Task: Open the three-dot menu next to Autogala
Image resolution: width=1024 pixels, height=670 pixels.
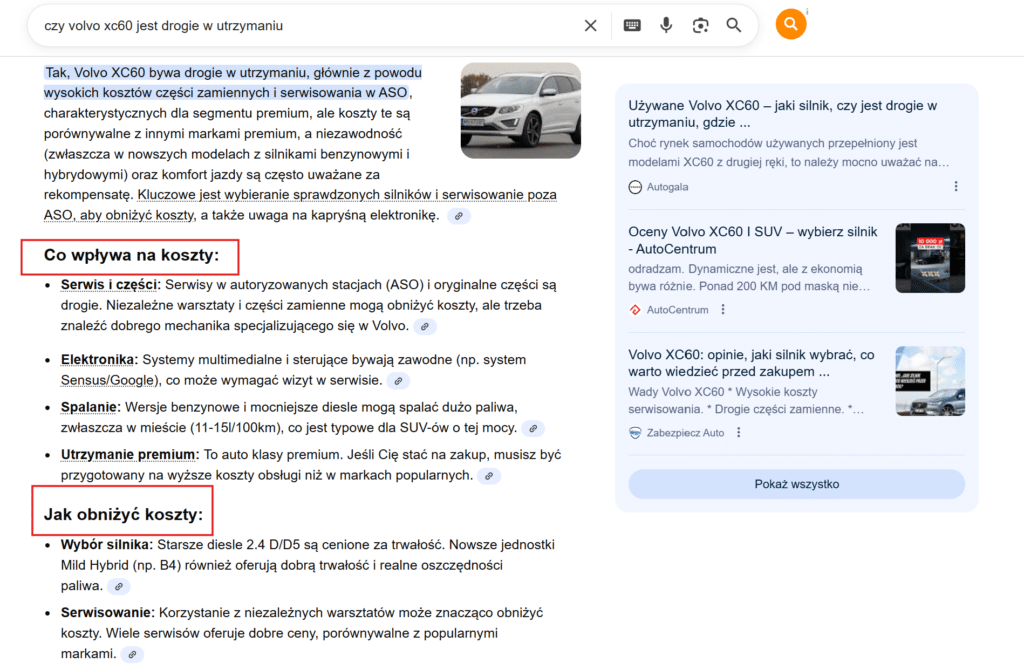Action: pyautogui.click(x=955, y=186)
